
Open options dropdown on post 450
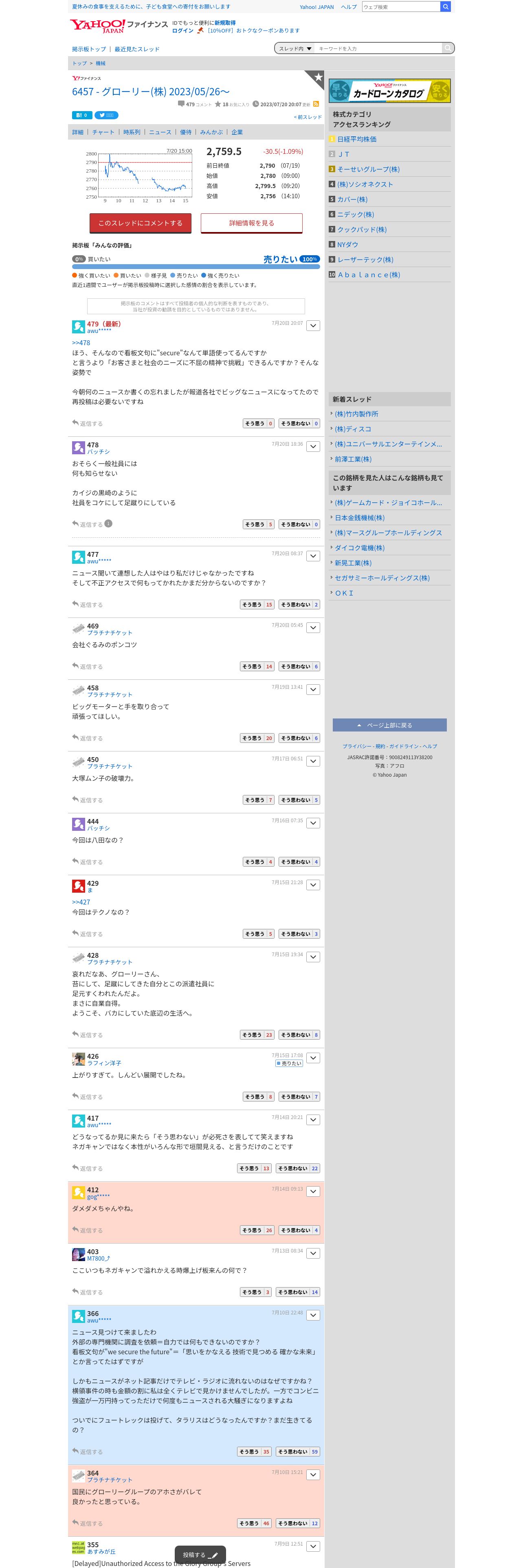coord(313,761)
